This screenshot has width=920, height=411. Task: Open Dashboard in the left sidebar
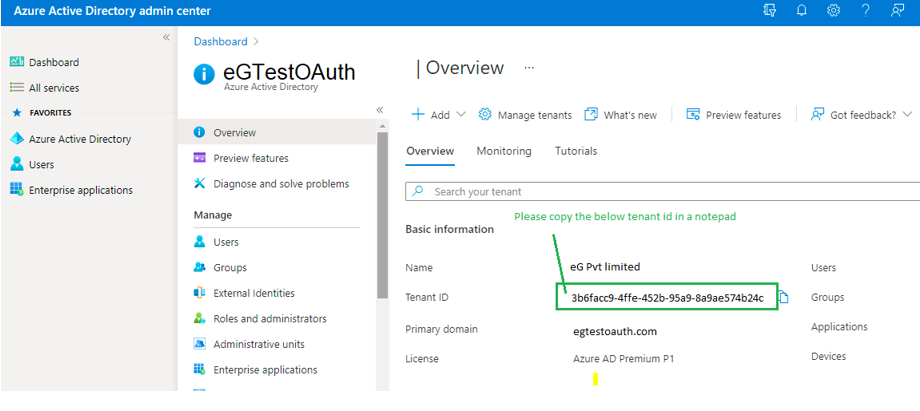pos(54,62)
